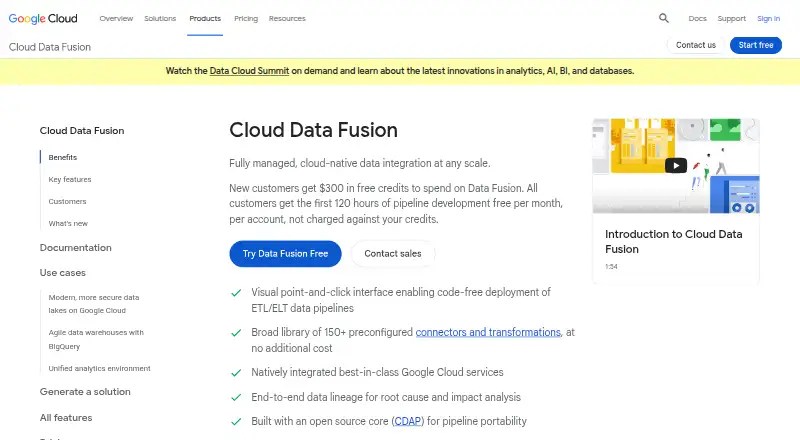Click the Fully managed, cloud-native tagline text
This screenshot has height=440, width=800.
pos(360,163)
